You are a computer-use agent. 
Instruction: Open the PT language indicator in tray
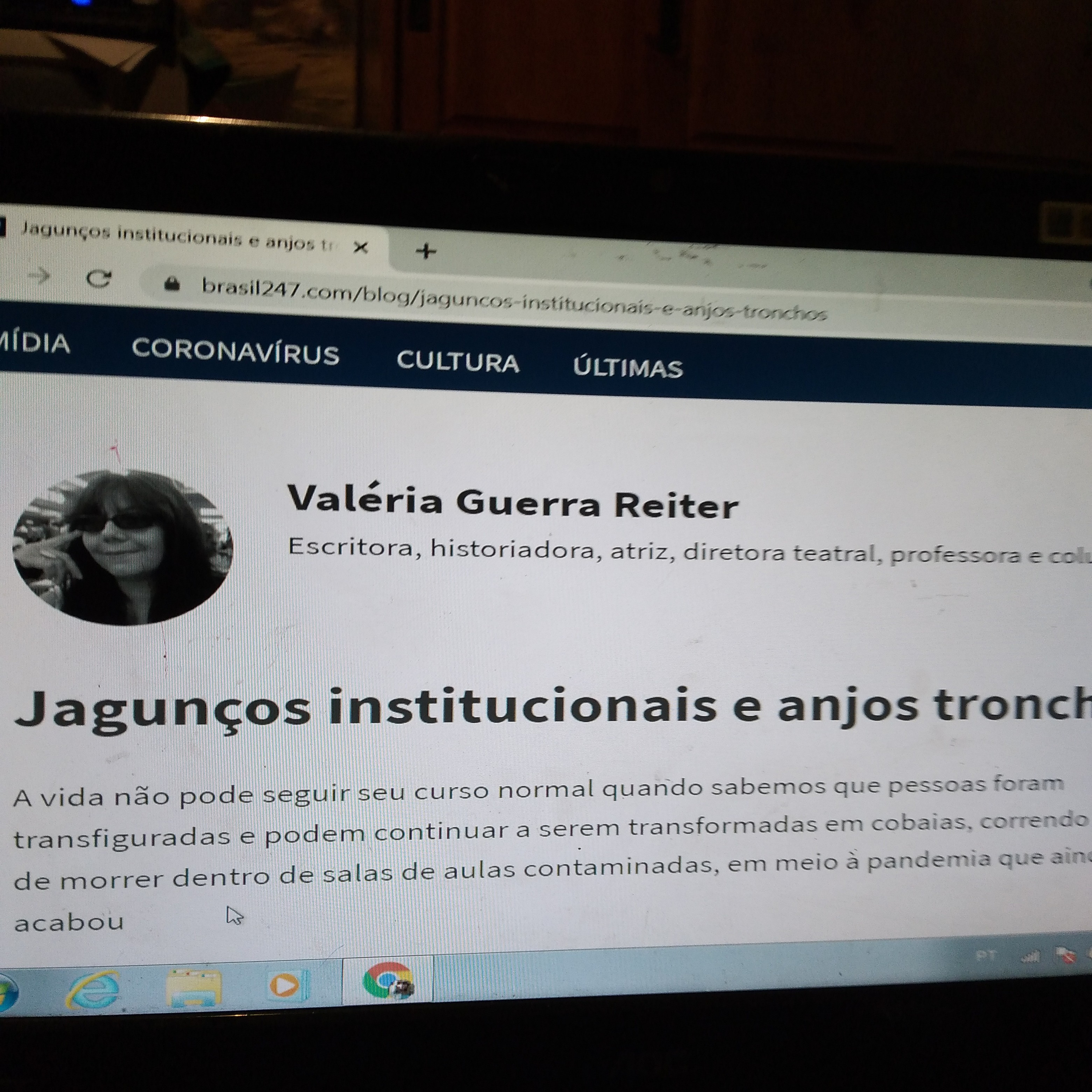986,955
